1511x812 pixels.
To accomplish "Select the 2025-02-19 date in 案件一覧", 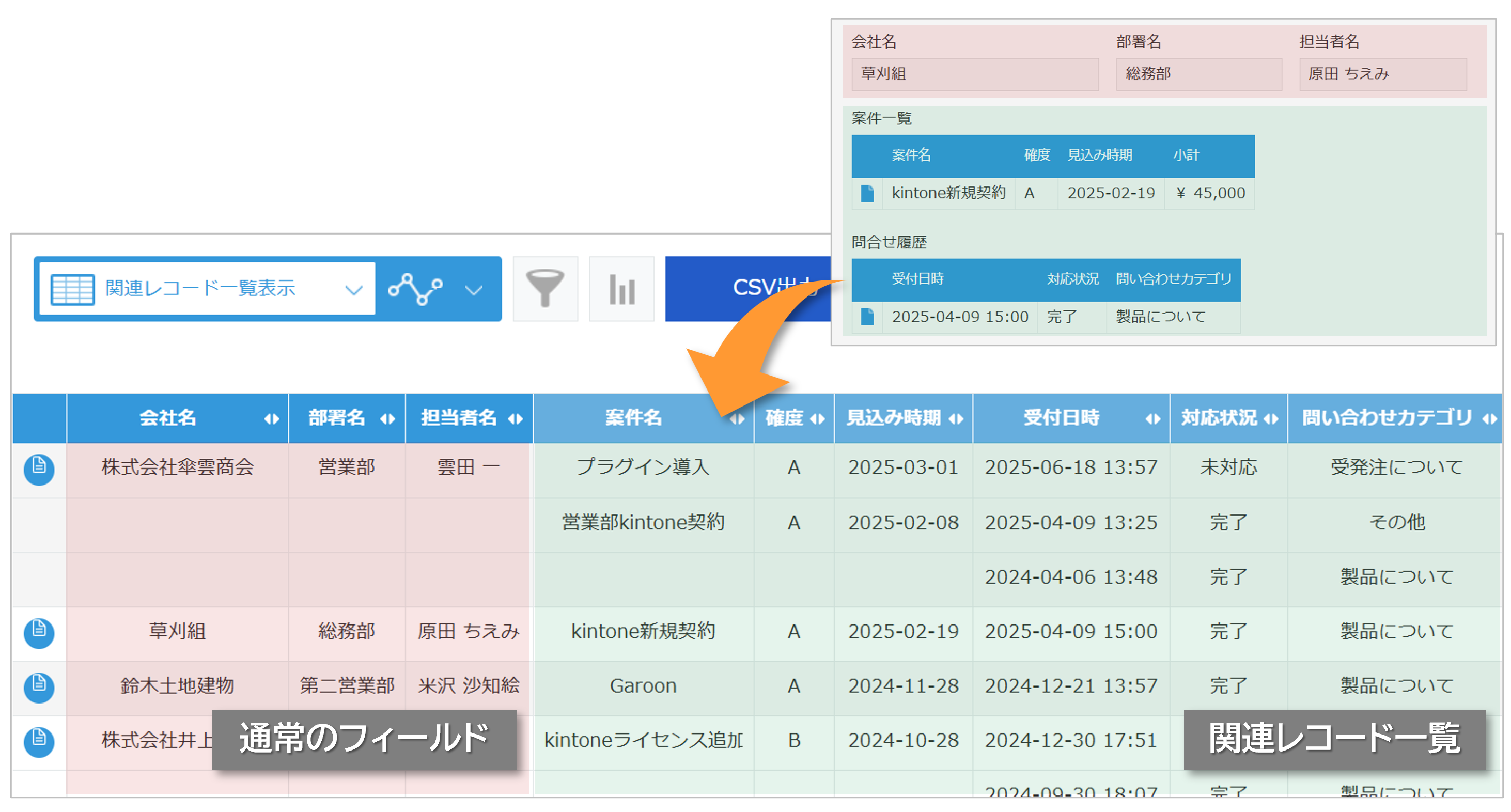I will click(x=1111, y=194).
